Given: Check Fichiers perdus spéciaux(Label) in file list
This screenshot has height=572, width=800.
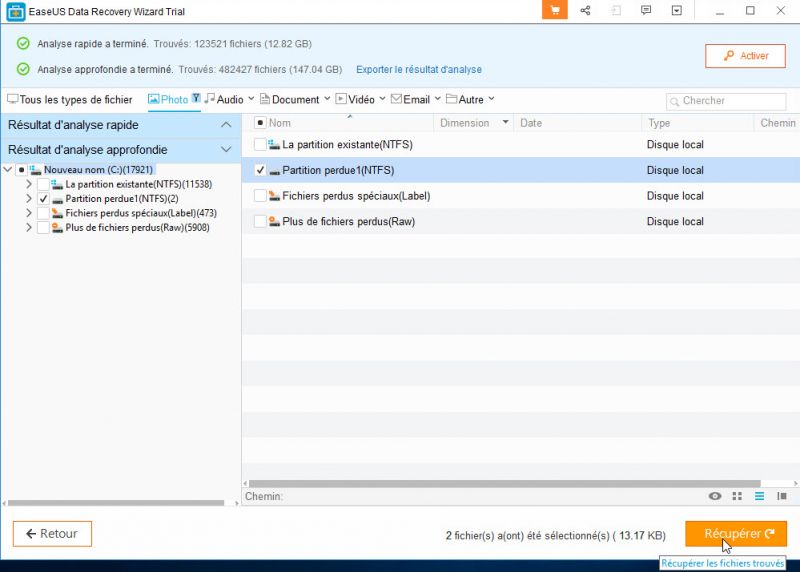Looking at the screenshot, I should click(260, 196).
